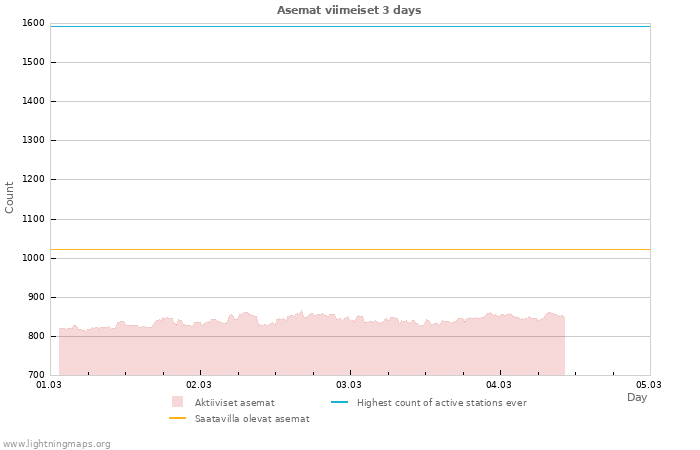Click the chart title 'Asemat viimeiset 3 days'
This screenshot has width=700, height=450.
coord(349,10)
